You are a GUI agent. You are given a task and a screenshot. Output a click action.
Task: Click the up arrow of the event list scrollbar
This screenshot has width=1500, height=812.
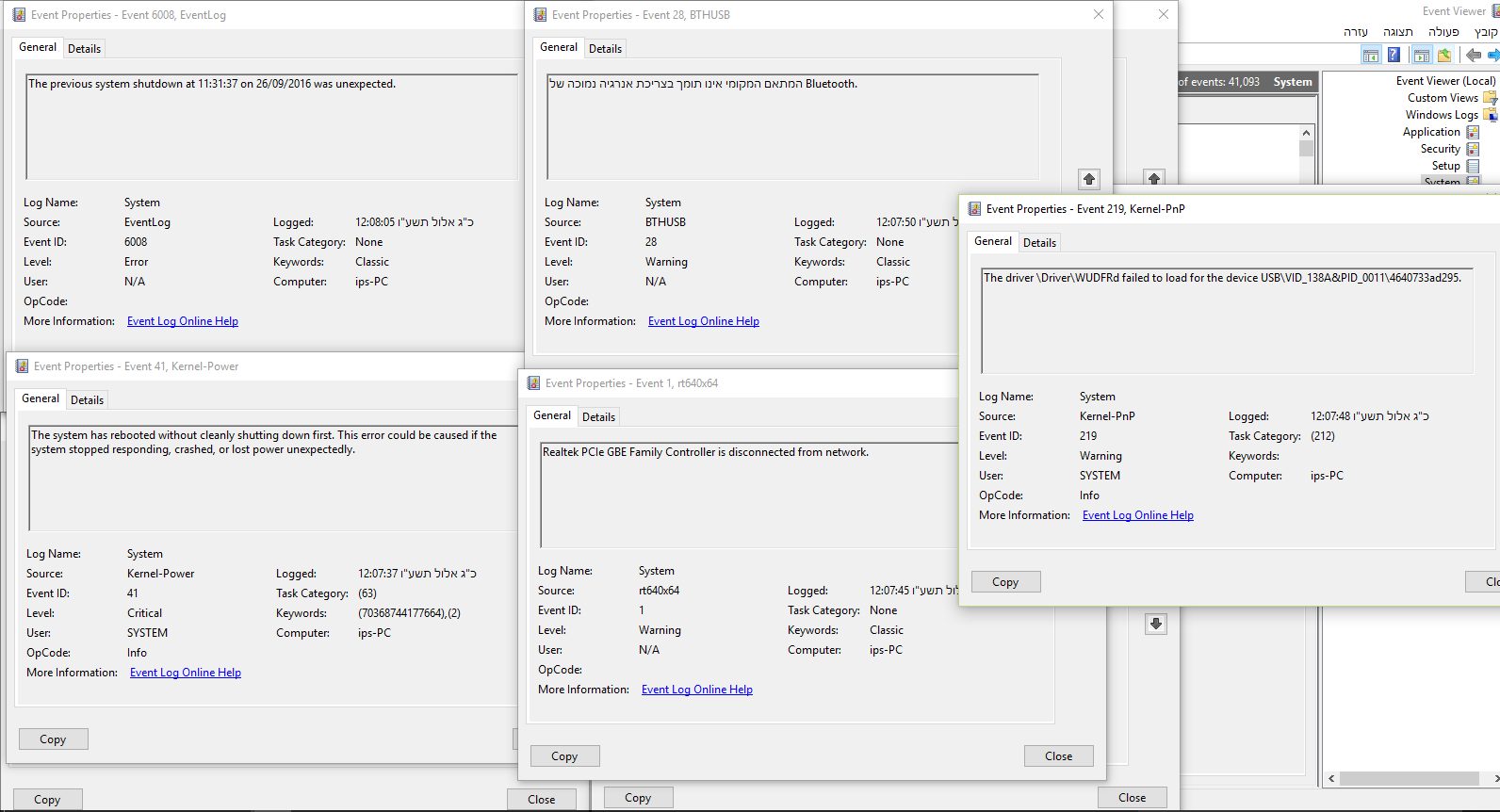point(1306,133)
